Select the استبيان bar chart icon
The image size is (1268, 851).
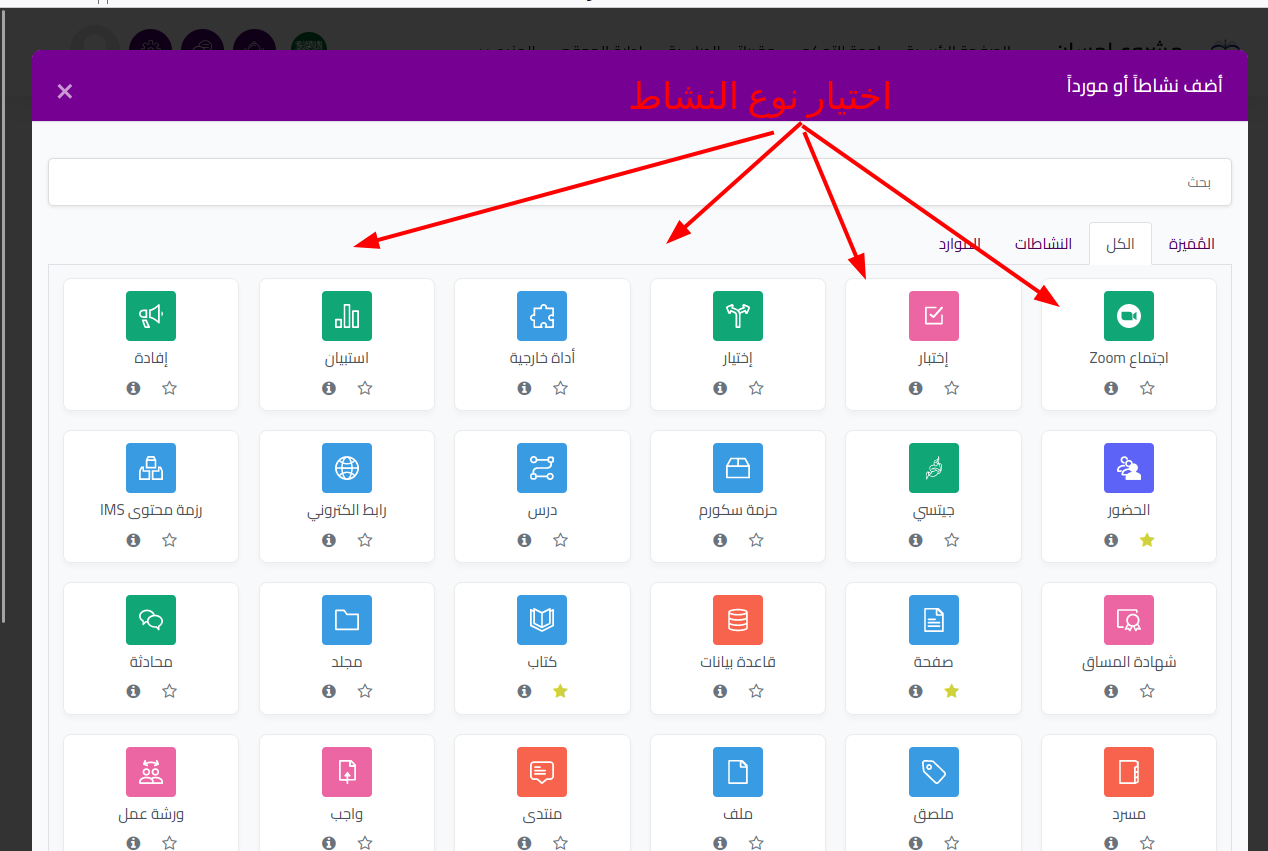346,316
